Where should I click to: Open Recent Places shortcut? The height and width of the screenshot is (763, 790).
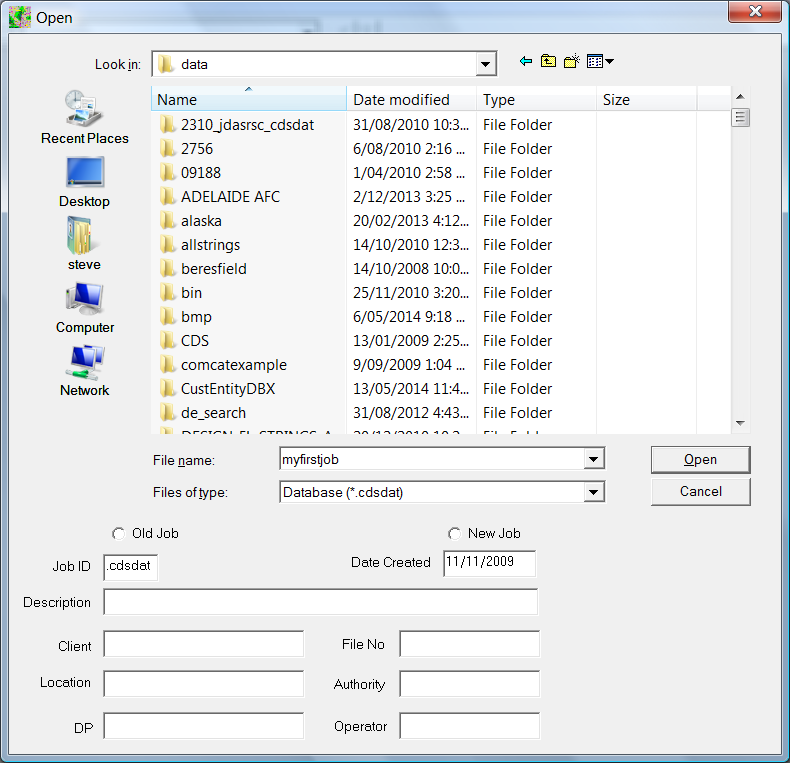[x=84, y=117]
